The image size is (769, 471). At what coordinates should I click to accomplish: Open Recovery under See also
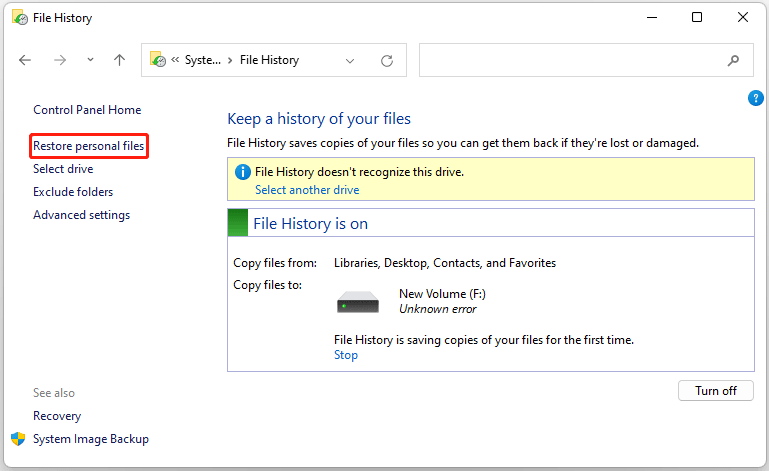[x=57, y=416]
